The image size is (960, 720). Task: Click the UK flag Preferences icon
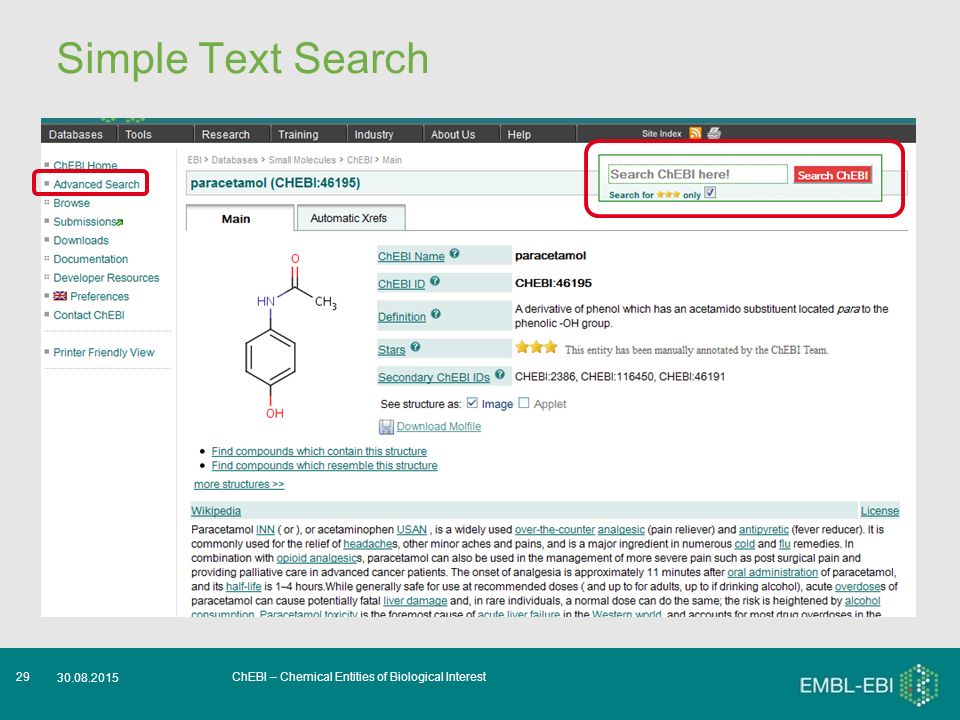click(x=60, y=296)
